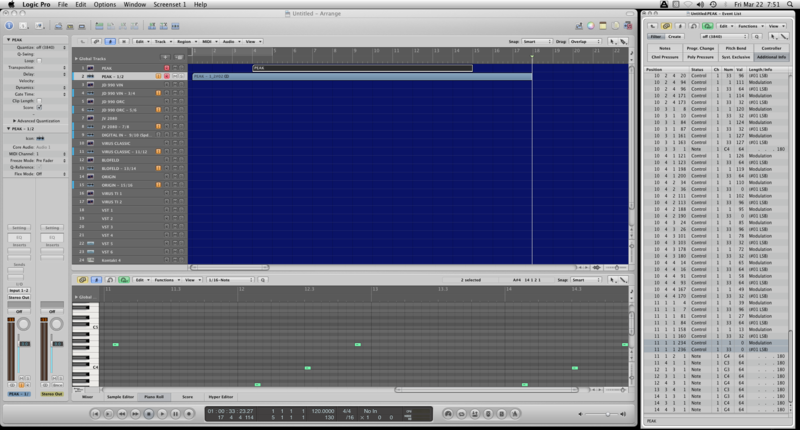The width and height of the screenshot is (800, 430).
Task: Click the Filter button in Event List
Action: (x=655, y=36)
